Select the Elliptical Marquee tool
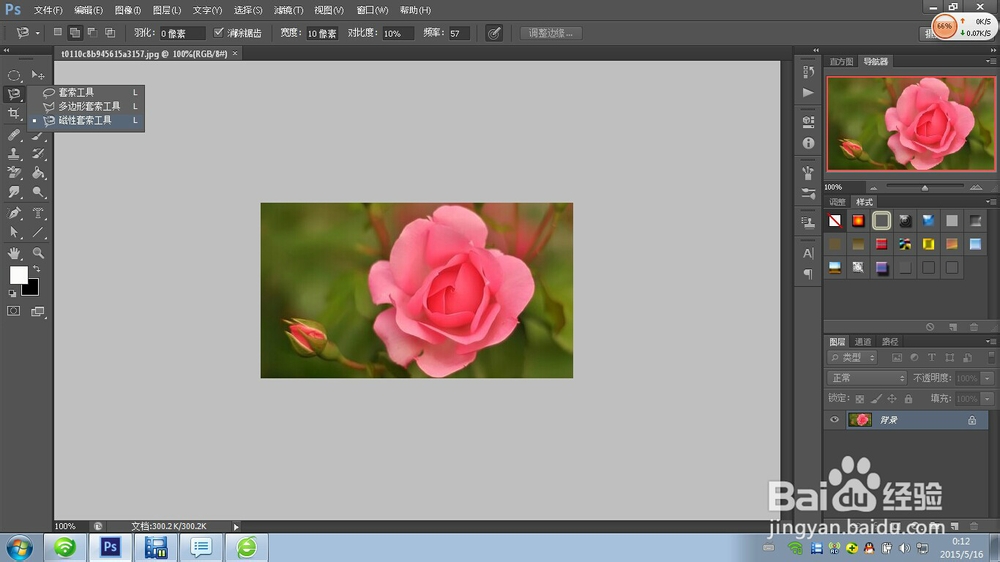The height and width of the screenshot is (562, 1000). pyautogui.click(x=13, y=75)
